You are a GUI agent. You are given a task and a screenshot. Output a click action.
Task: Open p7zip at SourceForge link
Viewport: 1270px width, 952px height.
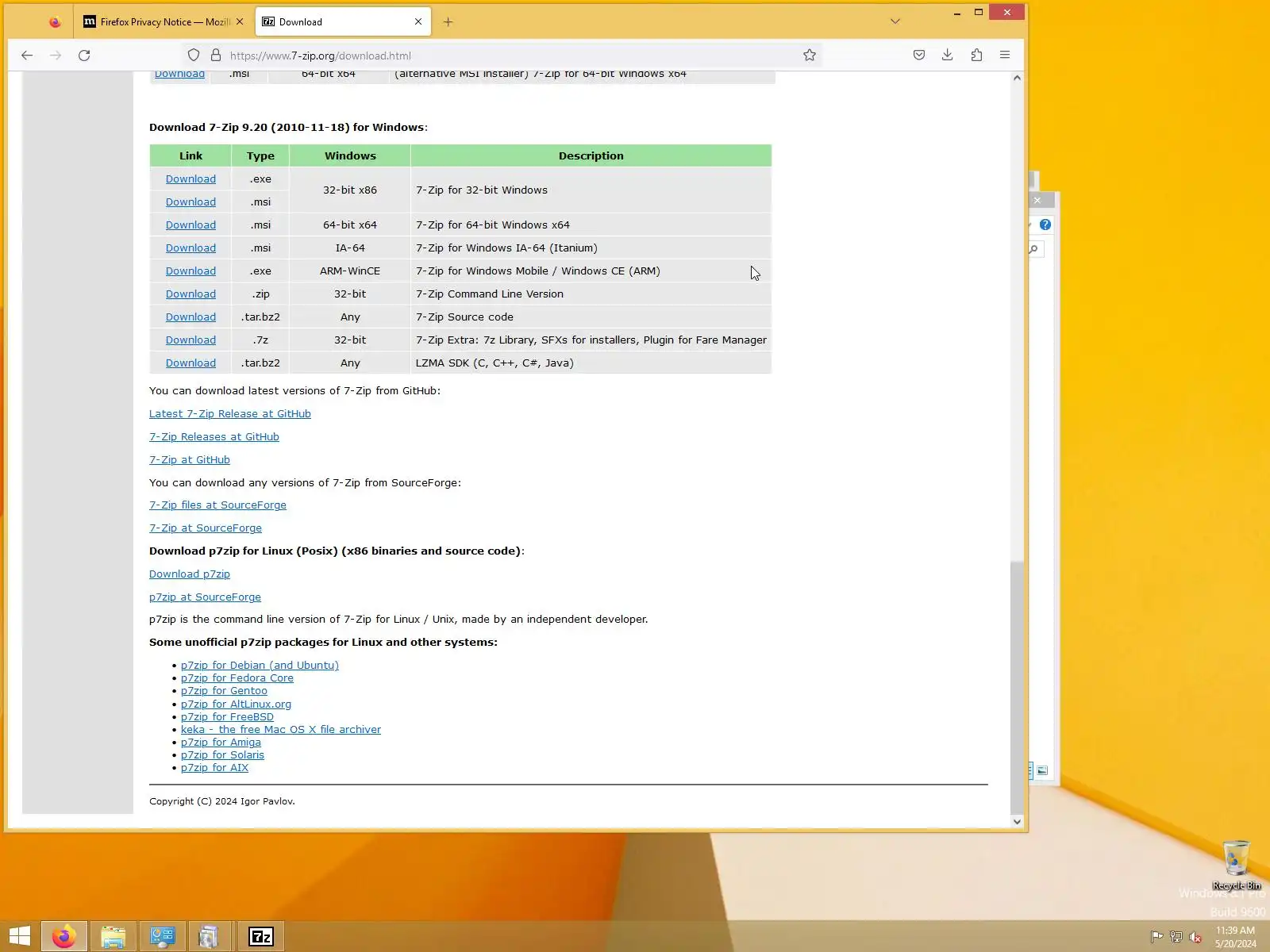(205, 597)
